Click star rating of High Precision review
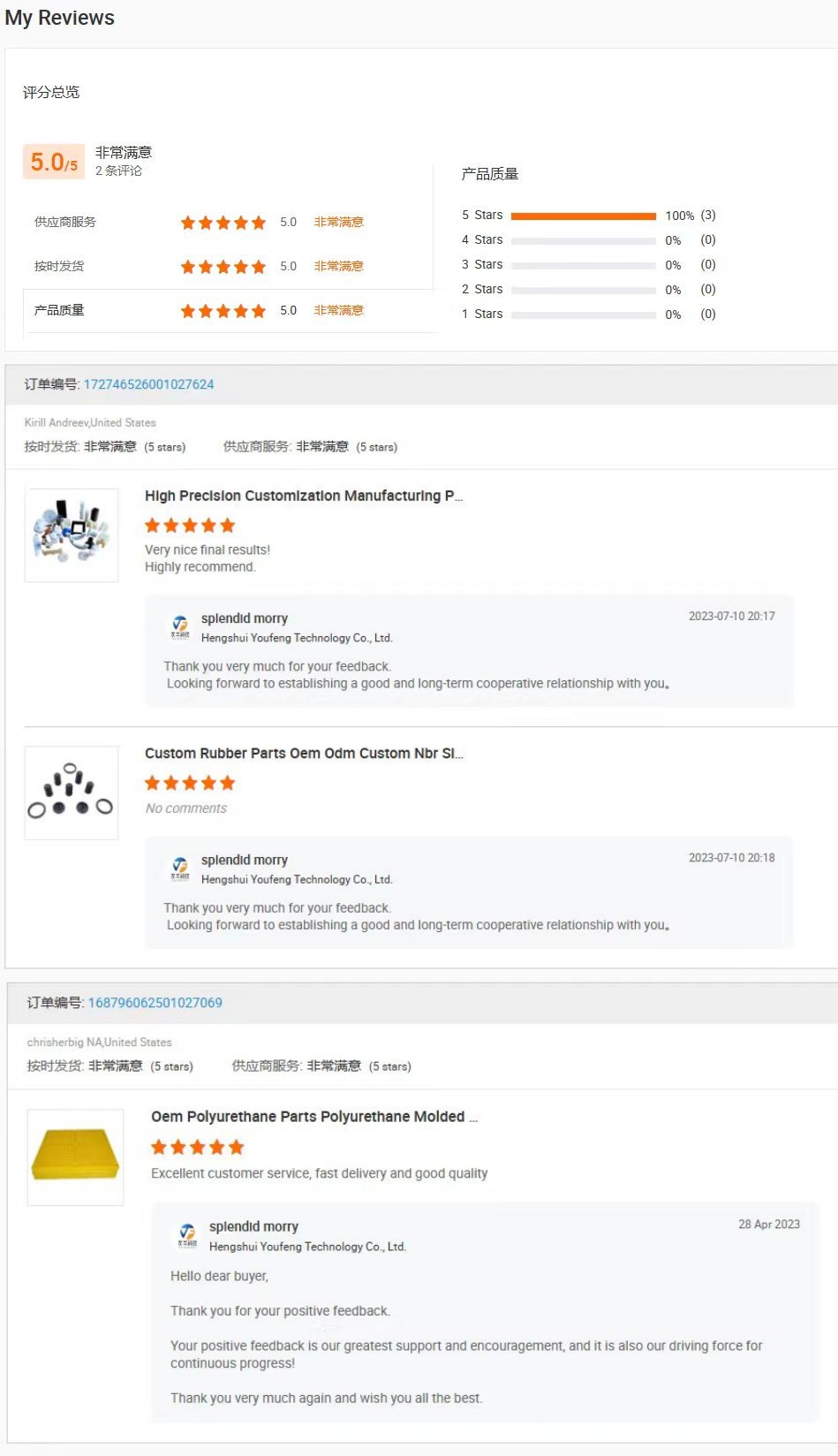The height and width of the screenshot is (1456, 838). (x=190, y=526)
